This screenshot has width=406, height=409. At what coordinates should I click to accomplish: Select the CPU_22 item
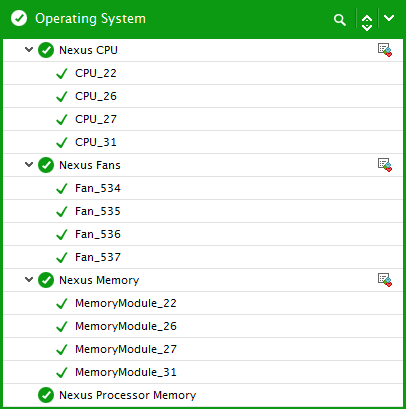coord(203,73)
